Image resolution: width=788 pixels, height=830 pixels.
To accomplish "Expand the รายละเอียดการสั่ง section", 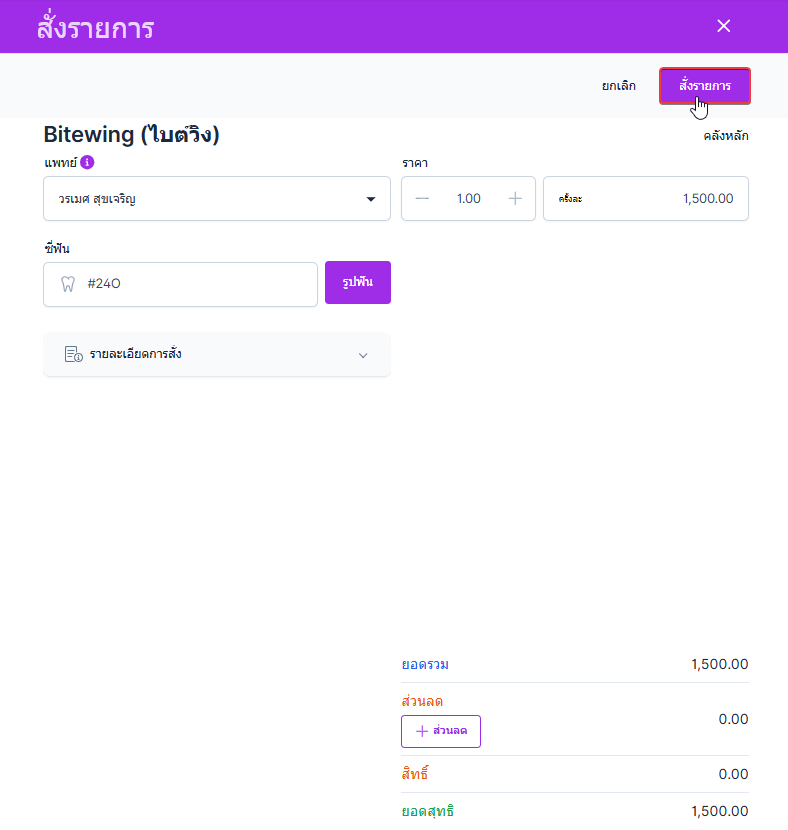I will [x=216, y=354].
